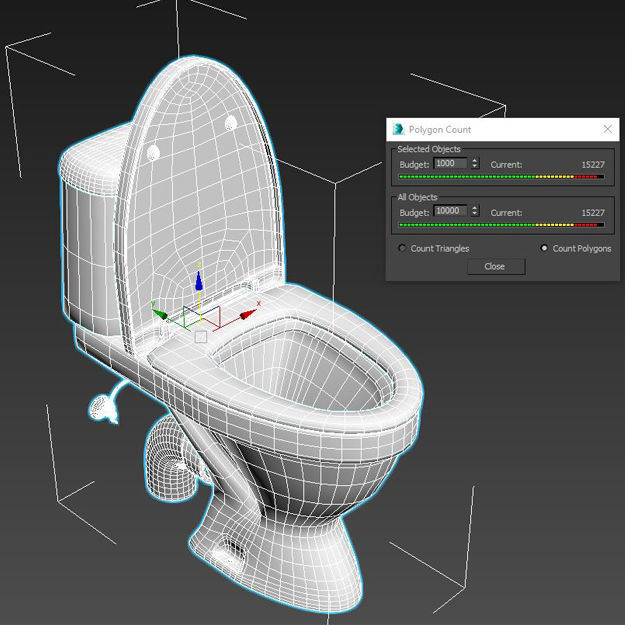Screen dimensions: 625x625
Task: Click the blue Z axis gizmo arrow
Action: point(199,281)
